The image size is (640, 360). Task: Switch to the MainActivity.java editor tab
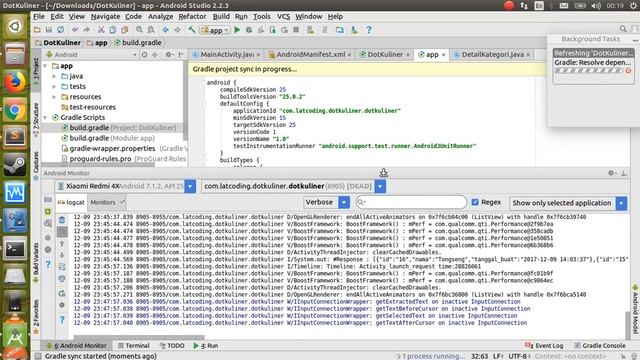pyautogui.click(x=227, y=54)
